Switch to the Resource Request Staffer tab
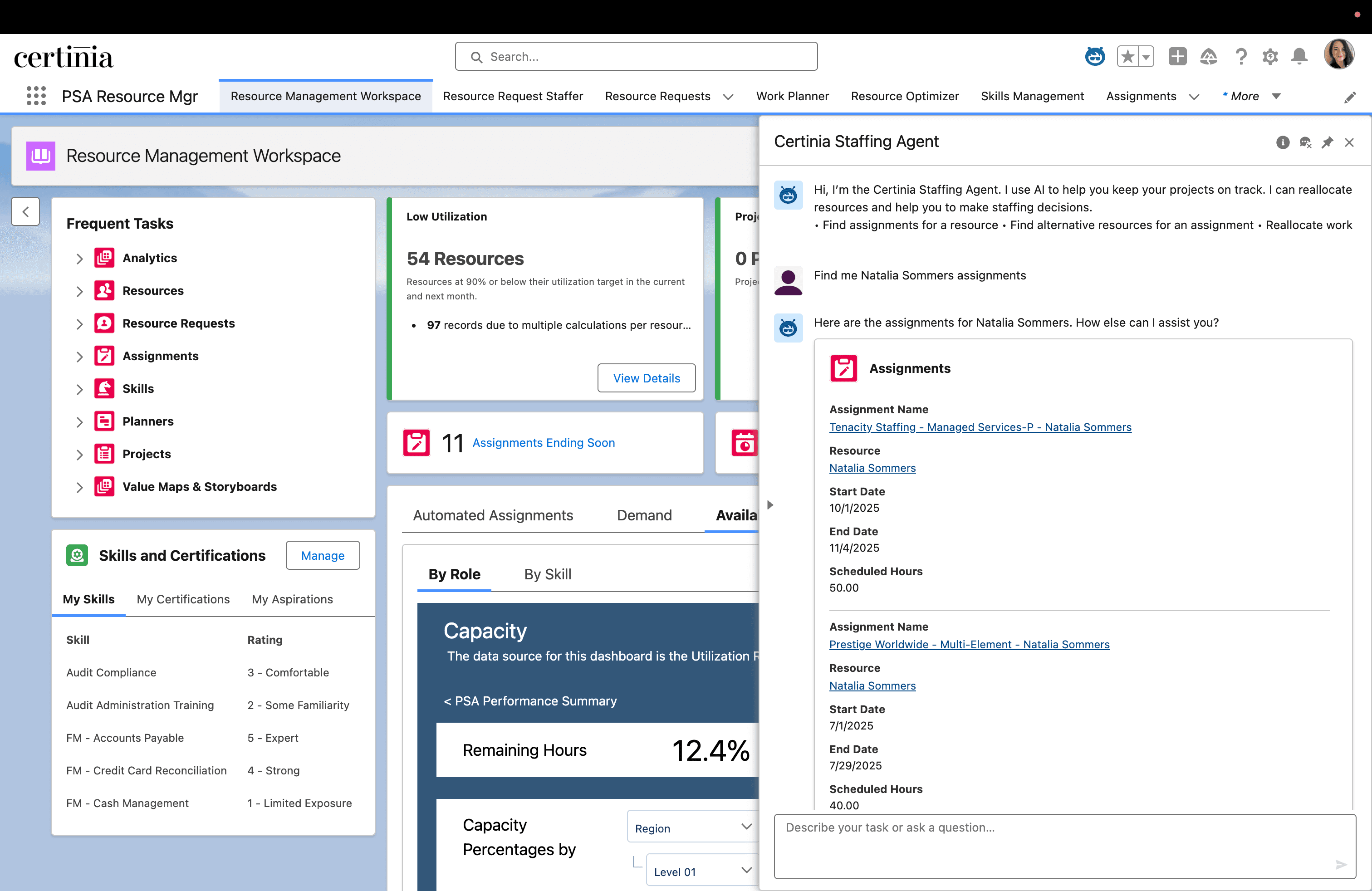The width and height of the screenshot is (1372, 891). [x=513, y=96]
